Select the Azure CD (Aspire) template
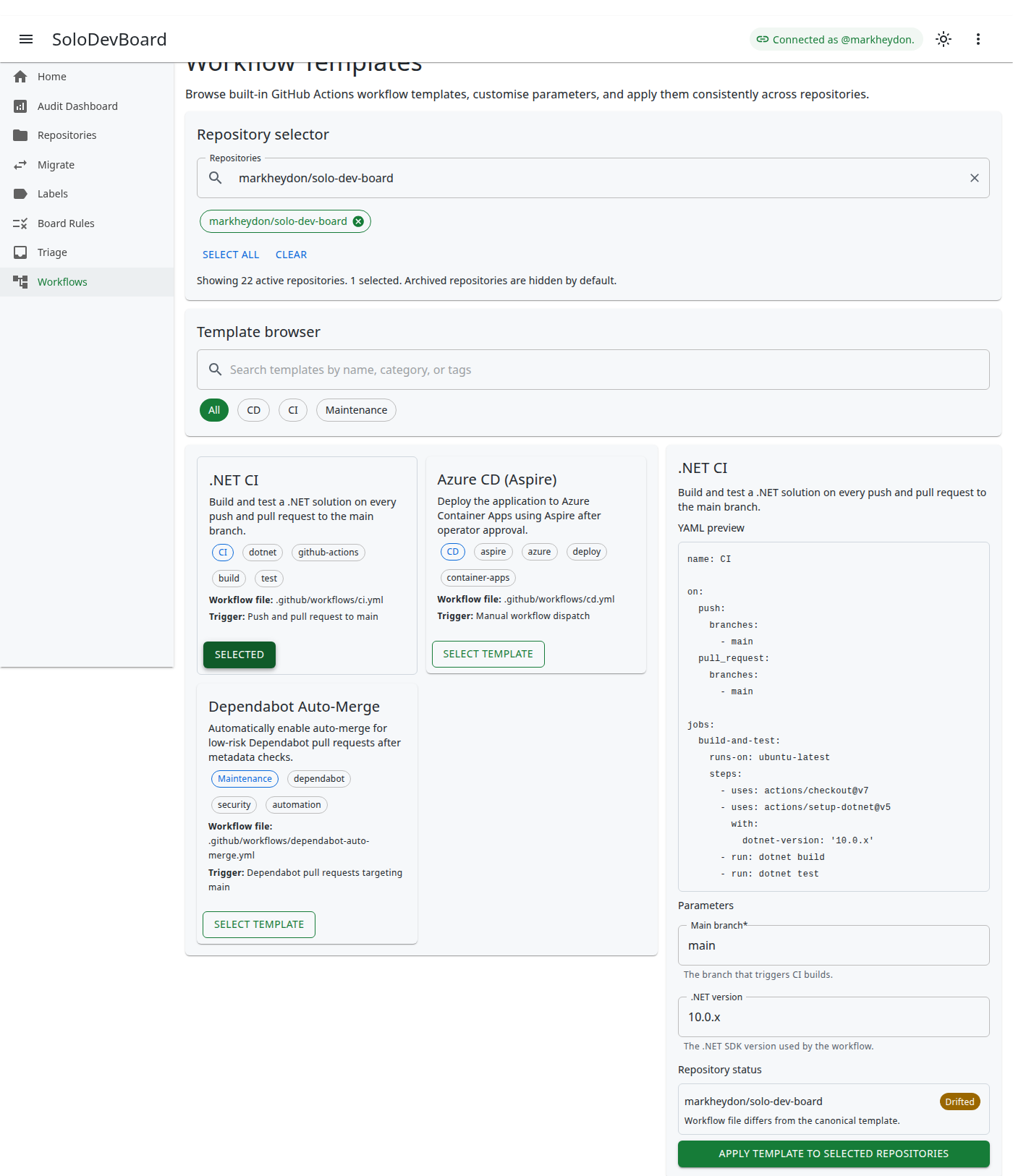 tap(488, 654)
